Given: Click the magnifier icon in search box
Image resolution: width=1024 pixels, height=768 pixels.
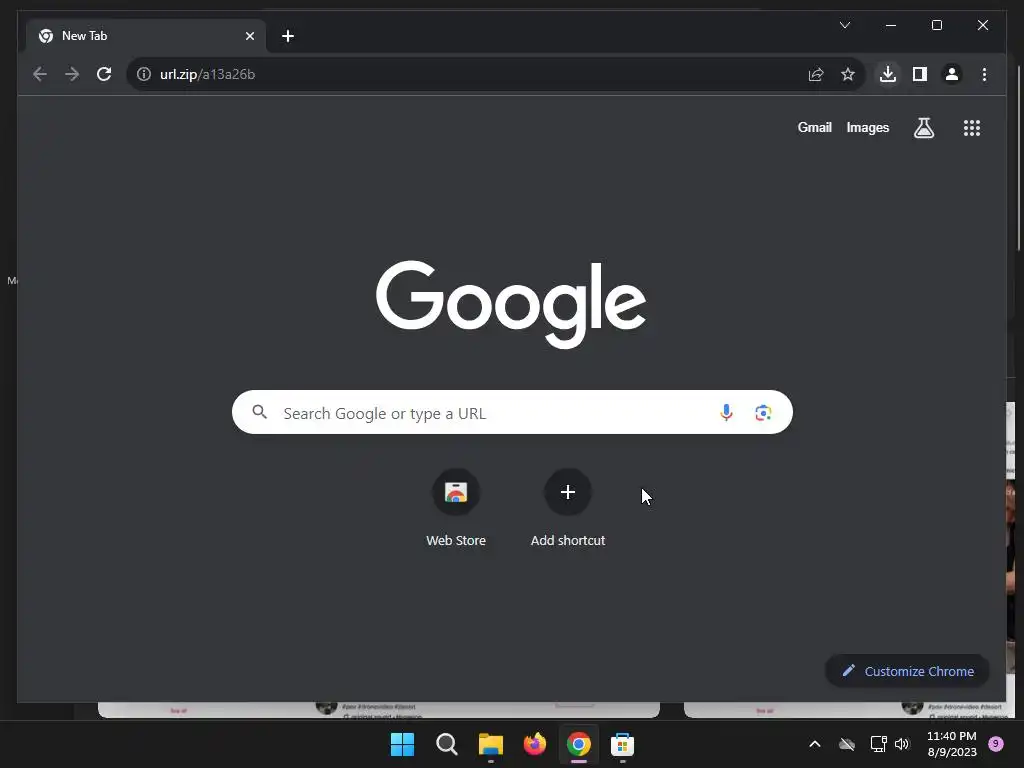Looking at the screenshot, I should pyautogui.click(x=259, y=411).
